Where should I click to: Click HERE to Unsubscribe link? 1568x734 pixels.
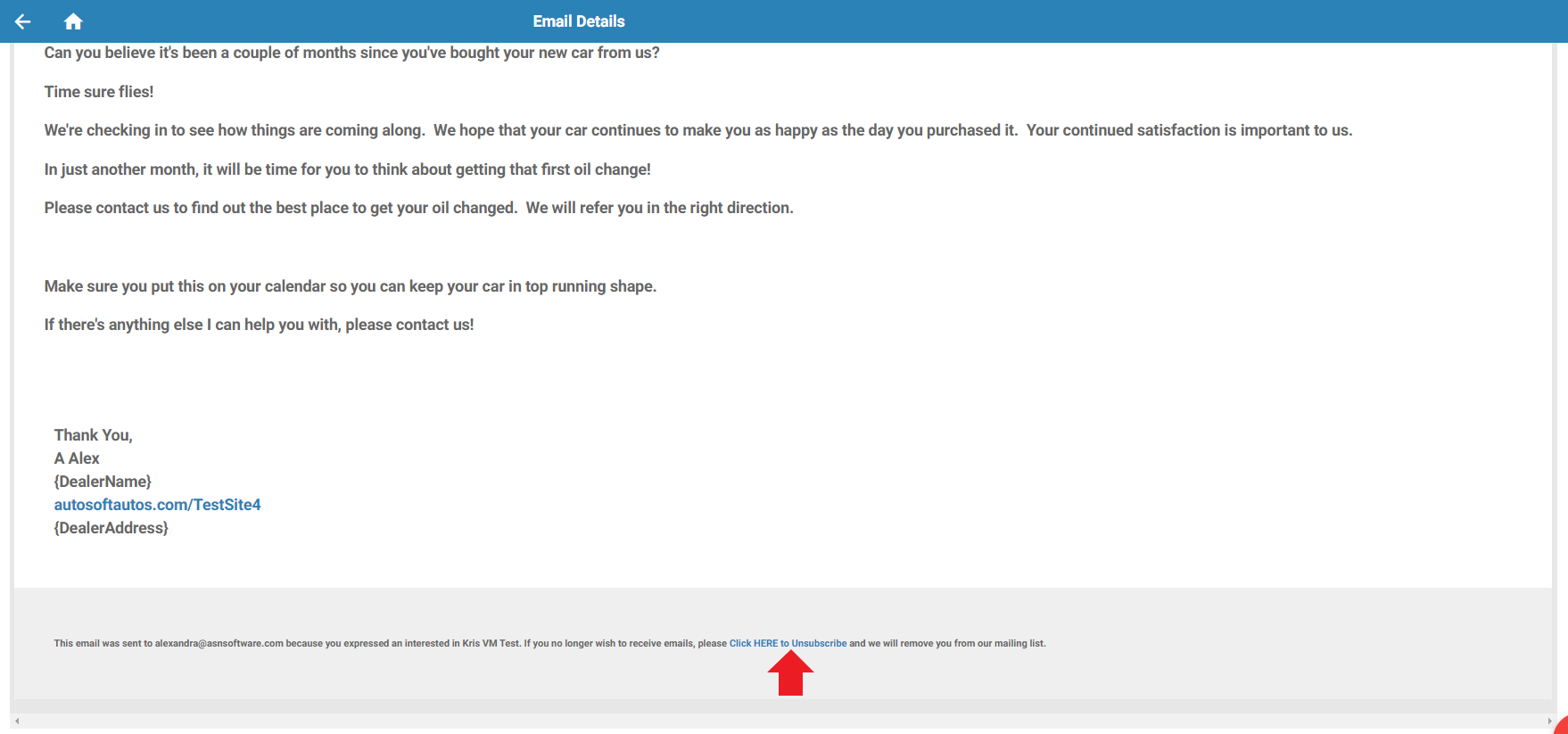[x=788, y=643]
